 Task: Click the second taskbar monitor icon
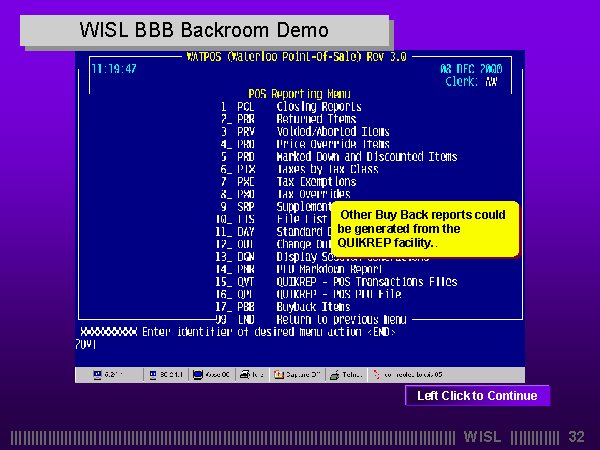153,375
